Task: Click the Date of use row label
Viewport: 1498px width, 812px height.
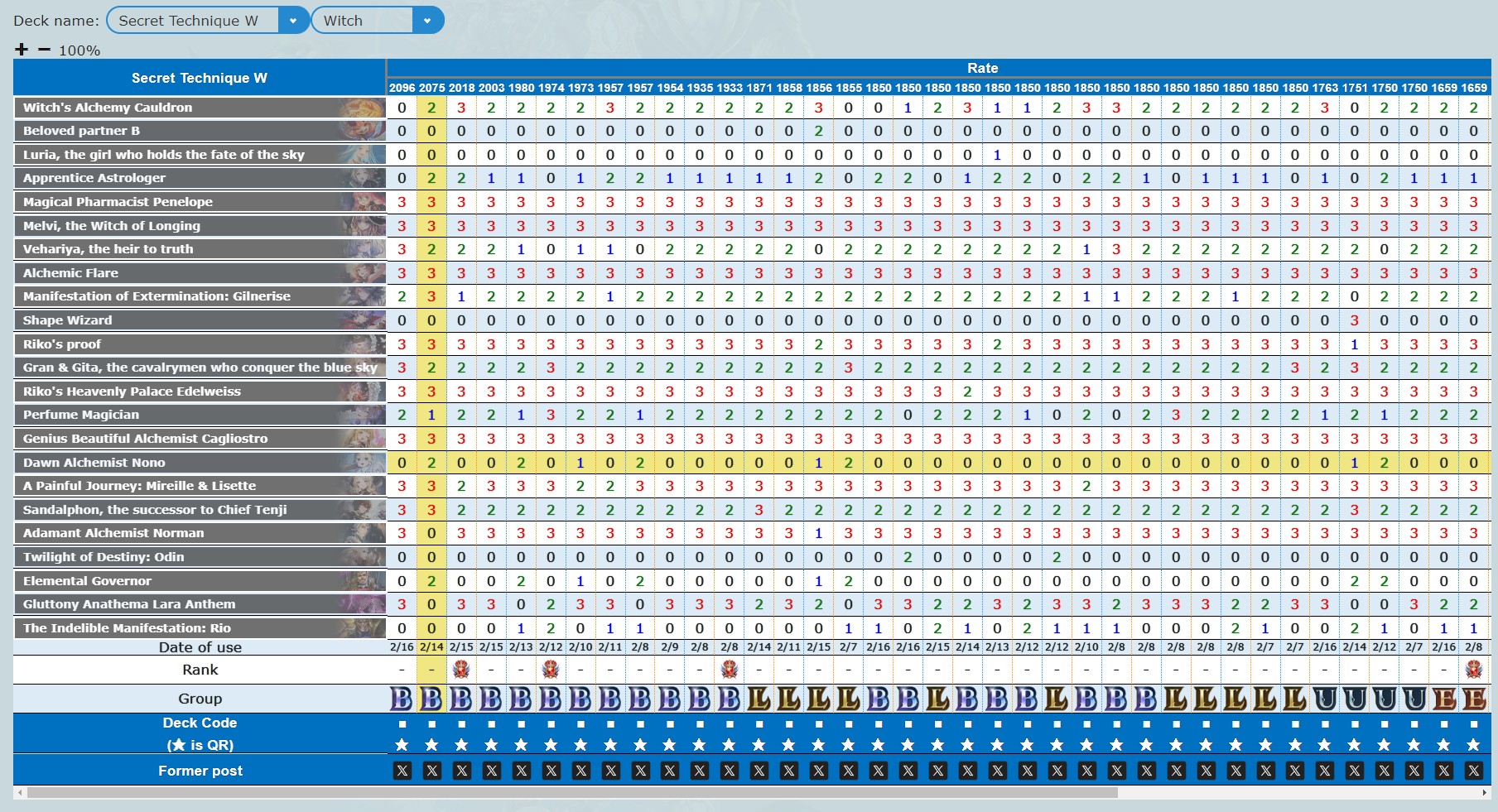Action: click(200, 647)
